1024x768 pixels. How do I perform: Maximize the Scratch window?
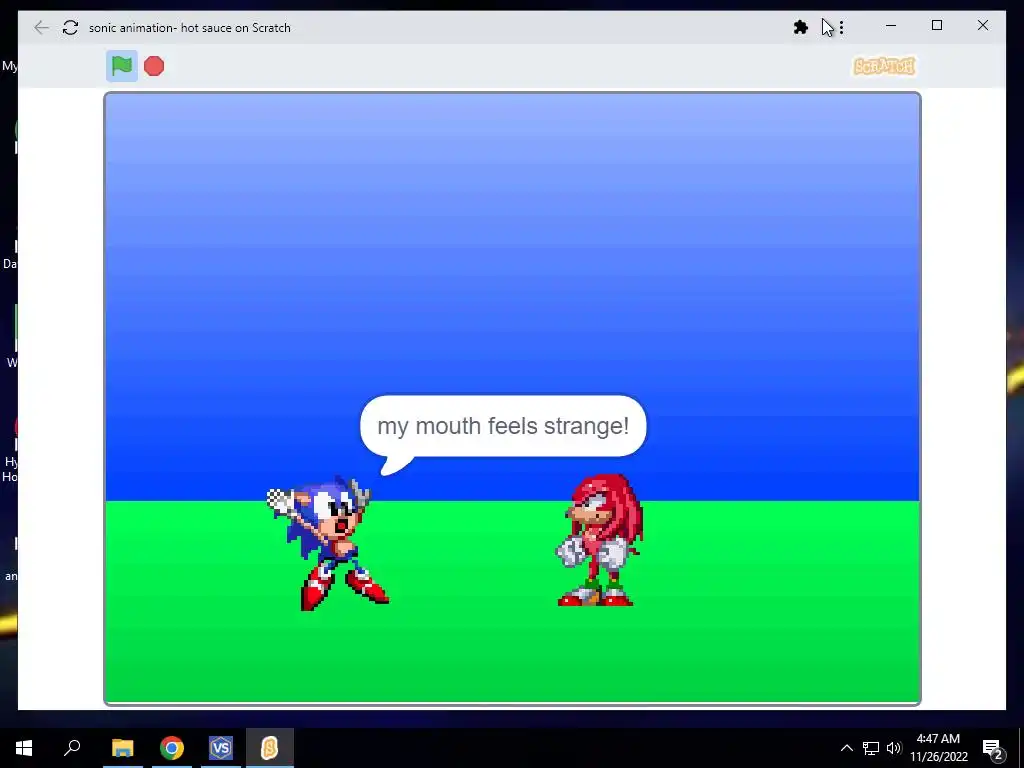pyautogui.click(x=936, y=26)
